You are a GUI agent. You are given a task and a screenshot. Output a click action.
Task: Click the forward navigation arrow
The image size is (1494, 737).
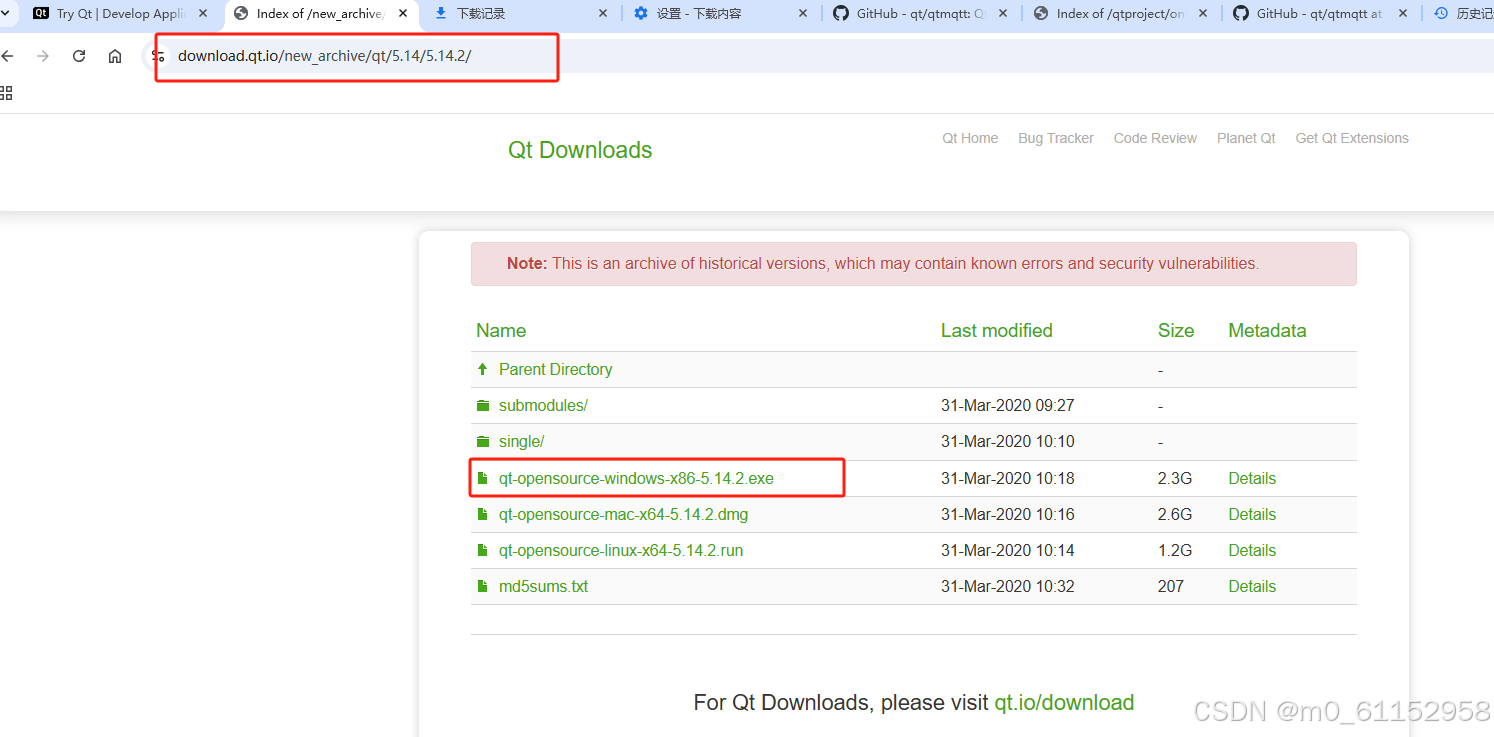pyautogui.click(x=42, y=56)
